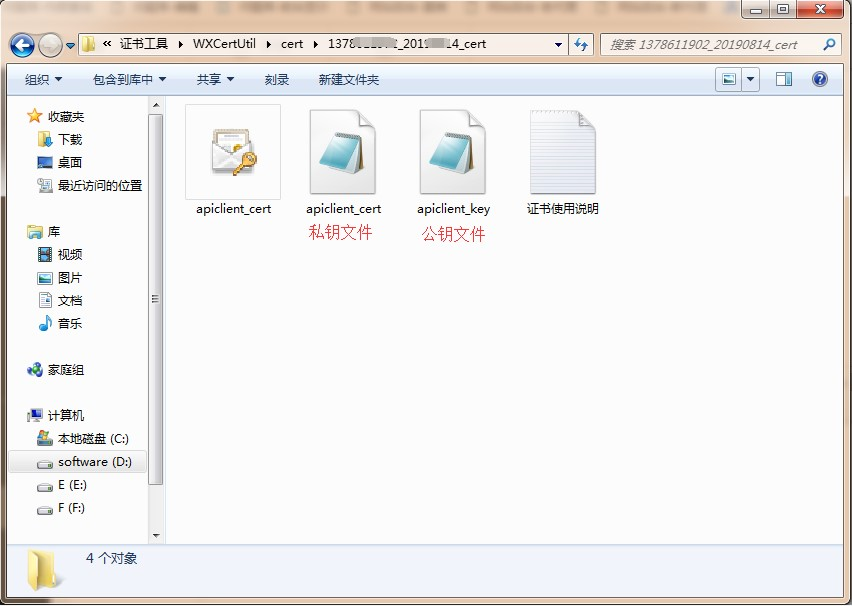Screen dimensions: 852x606
Task: Click the navigation pane vertical scrollbar
Action: coord(155,300)
